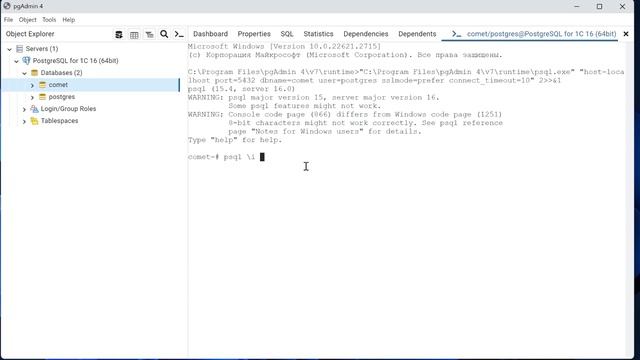This screenshot has width=640, height=360.
Task: Maximize the pgAdmin 4 window
Action: point(599,7)
